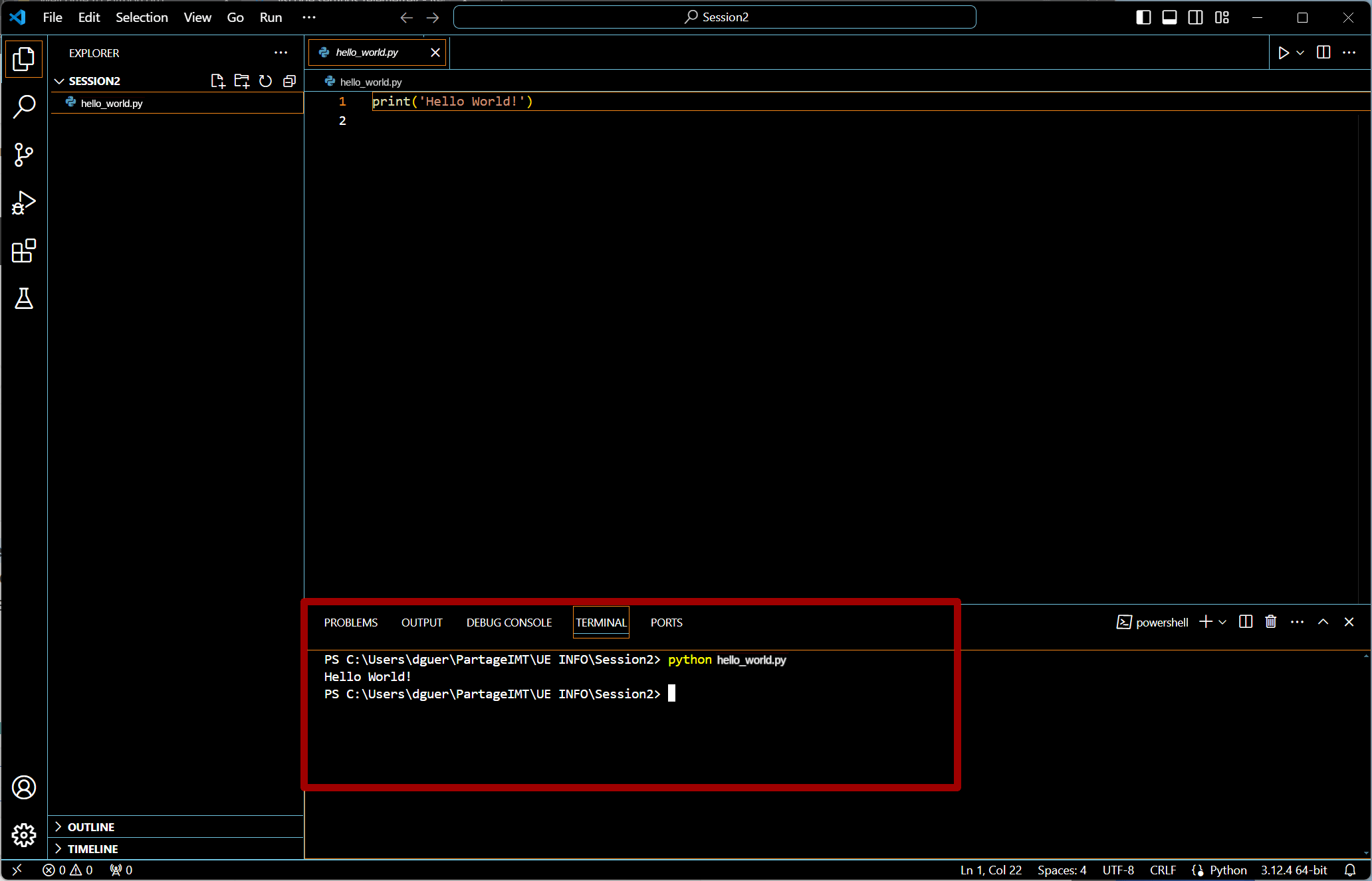The width and height of the screenshot is (1372, 881).
Task: Click the New File icon in Explorer
Action: coord(217,81)
